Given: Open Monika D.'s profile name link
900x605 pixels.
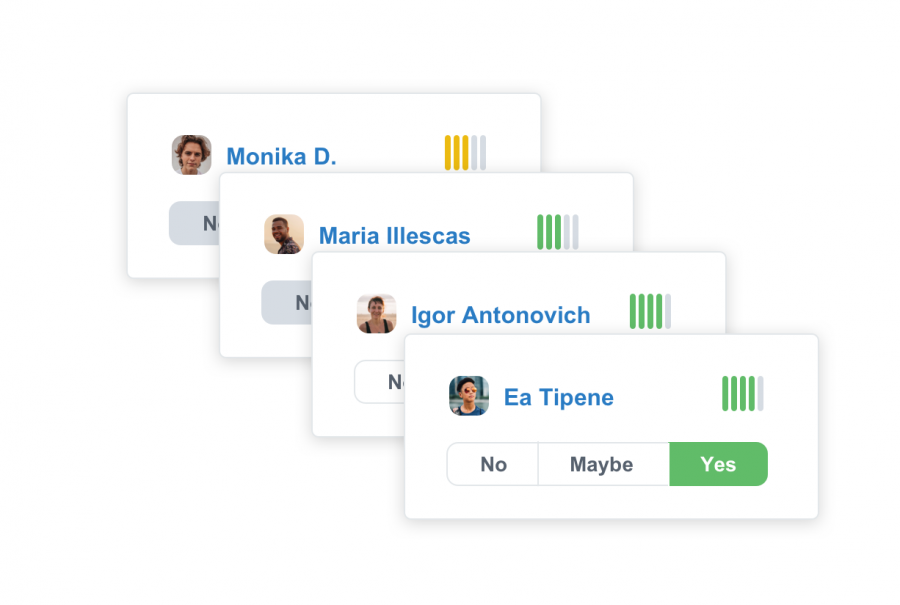Looking at the screenshot, I should tap(281, 156).
